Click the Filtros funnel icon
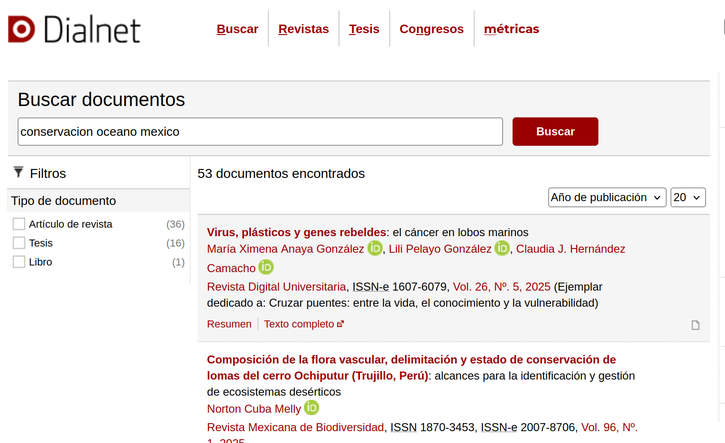725x443 pixels. [x=18, y=172]
